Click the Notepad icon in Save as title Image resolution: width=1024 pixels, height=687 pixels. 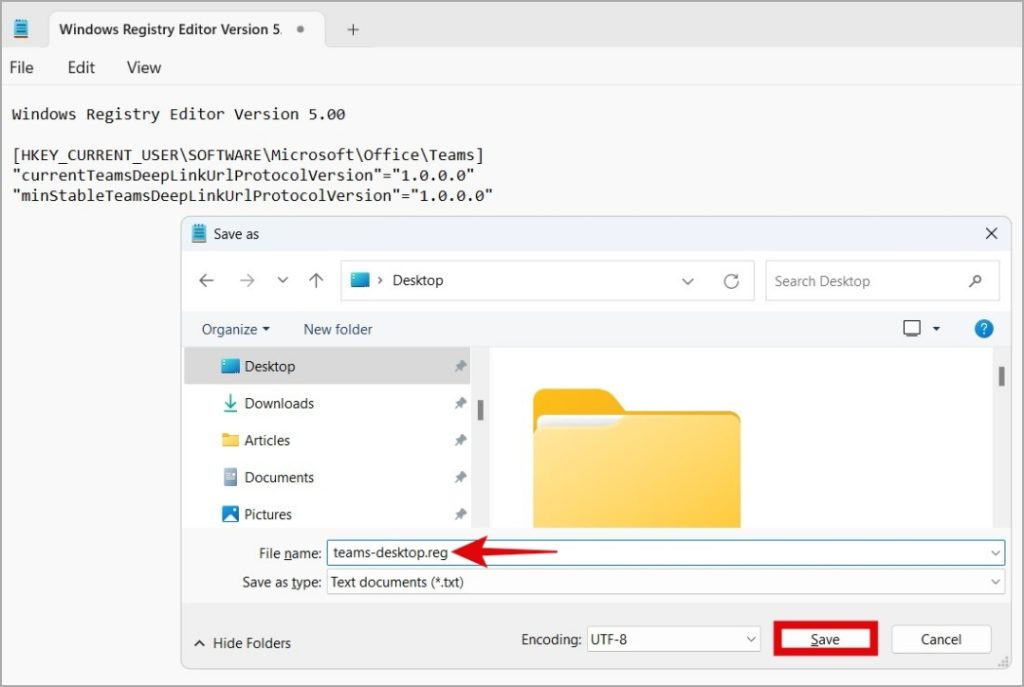point(199,233)
